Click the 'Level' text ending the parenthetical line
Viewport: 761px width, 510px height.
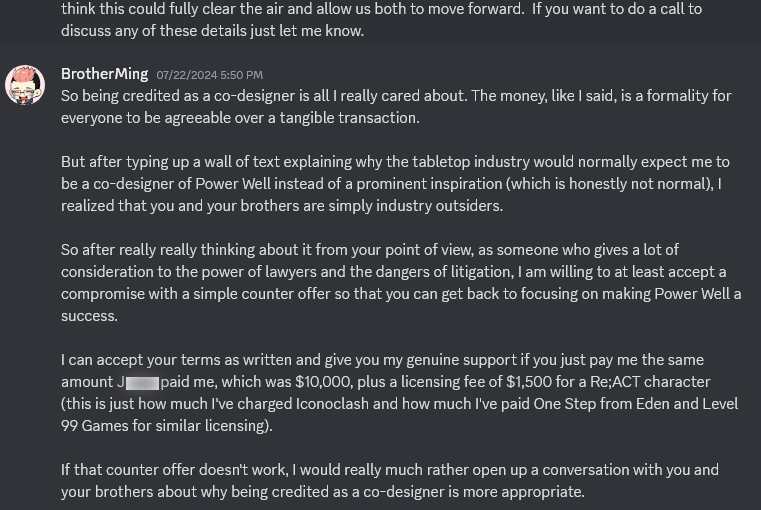click(721, 404)
